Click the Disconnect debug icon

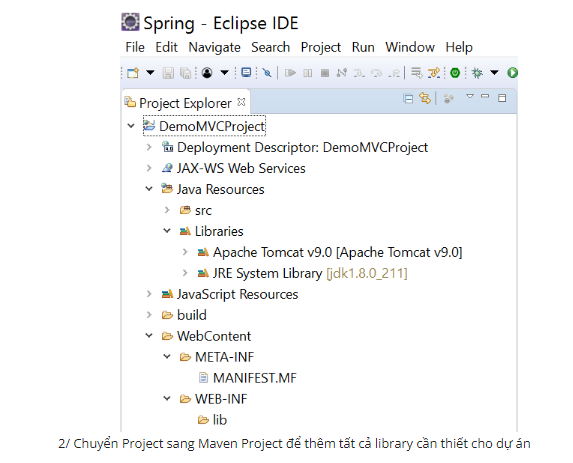[342, 73]
